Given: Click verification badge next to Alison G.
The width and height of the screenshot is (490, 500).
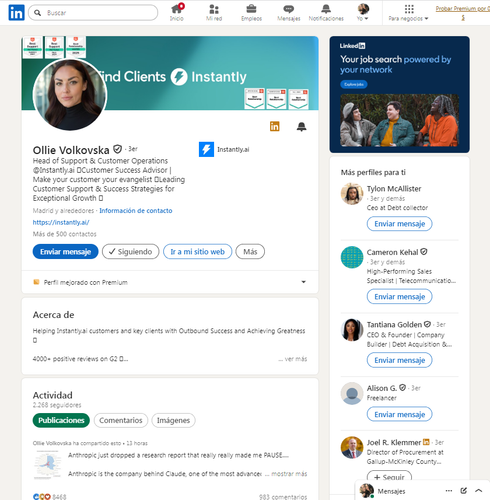Looking at the screenshot, I should point(402,388).
